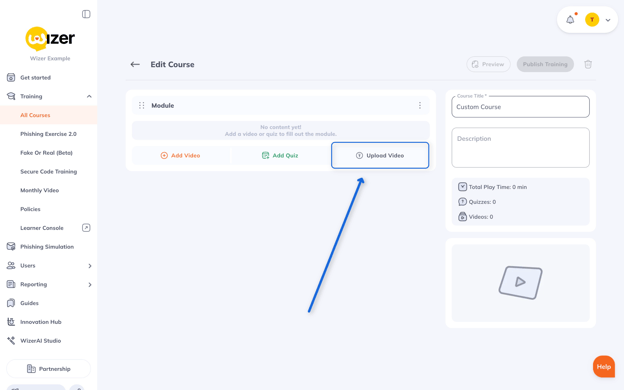
Task: Grab the Module drag handle
Action: pos(141,105)
